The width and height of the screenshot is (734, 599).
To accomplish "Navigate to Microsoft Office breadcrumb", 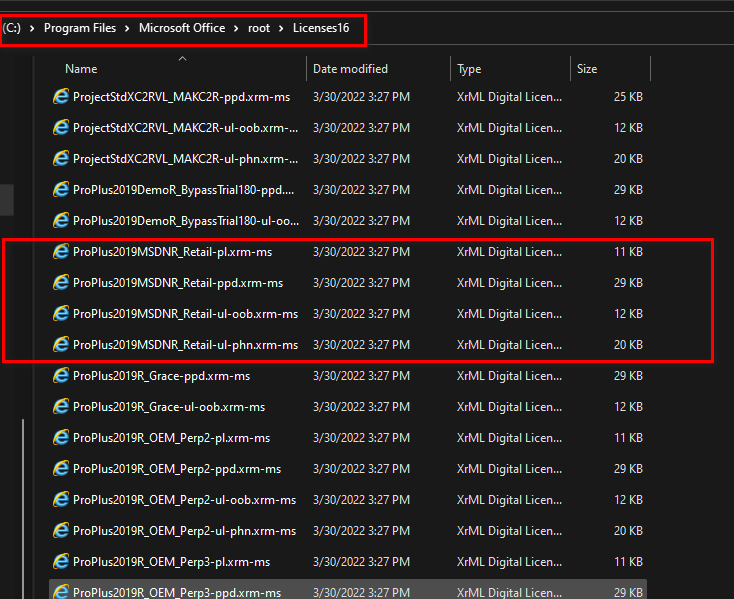I will tap(182, 28).
